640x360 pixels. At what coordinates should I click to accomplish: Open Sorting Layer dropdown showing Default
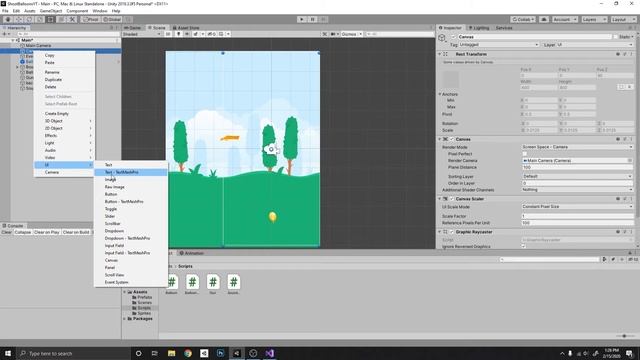pyautogui.click(x=578, y=176)
